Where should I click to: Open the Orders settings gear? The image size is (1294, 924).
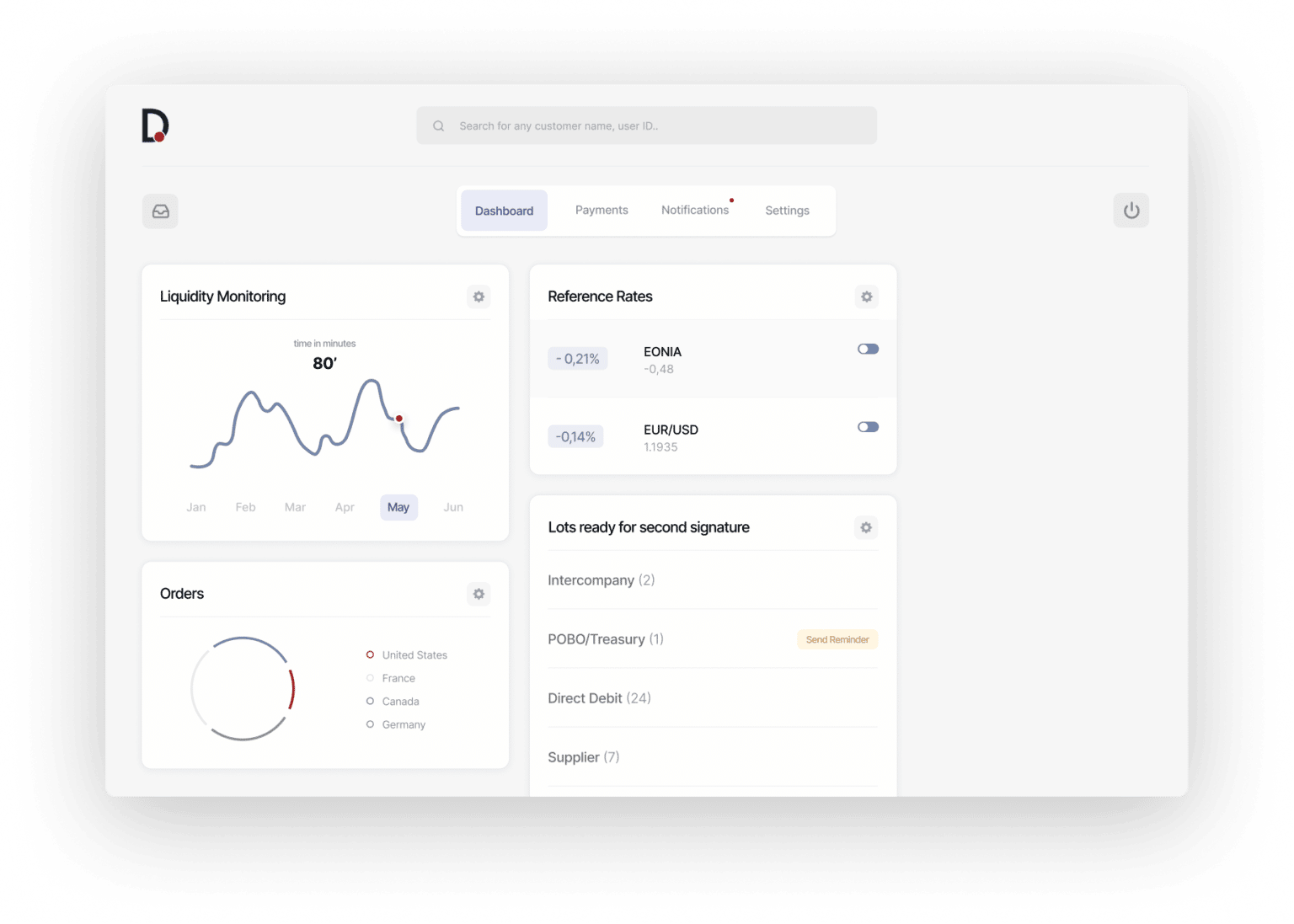pyautogui.click(x=478, y=594)
